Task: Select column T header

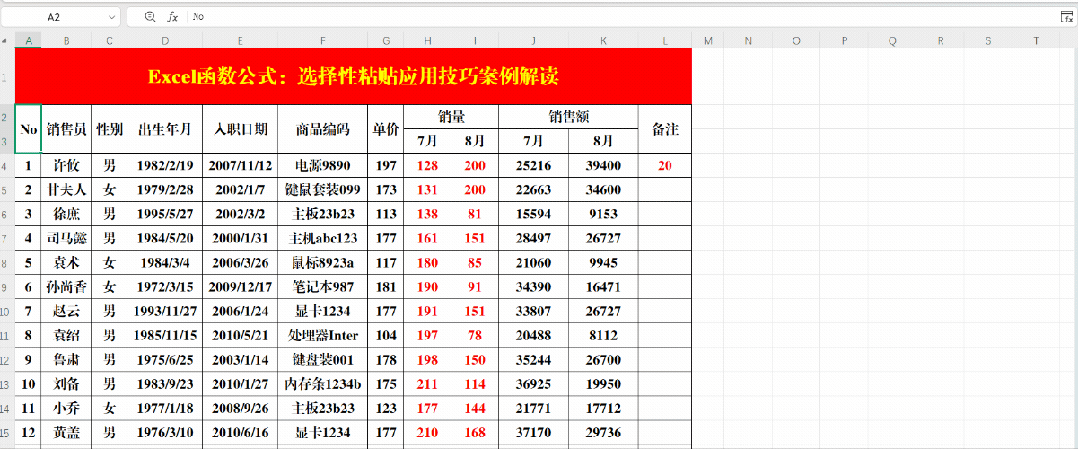Action: [x=1035, y=41]
